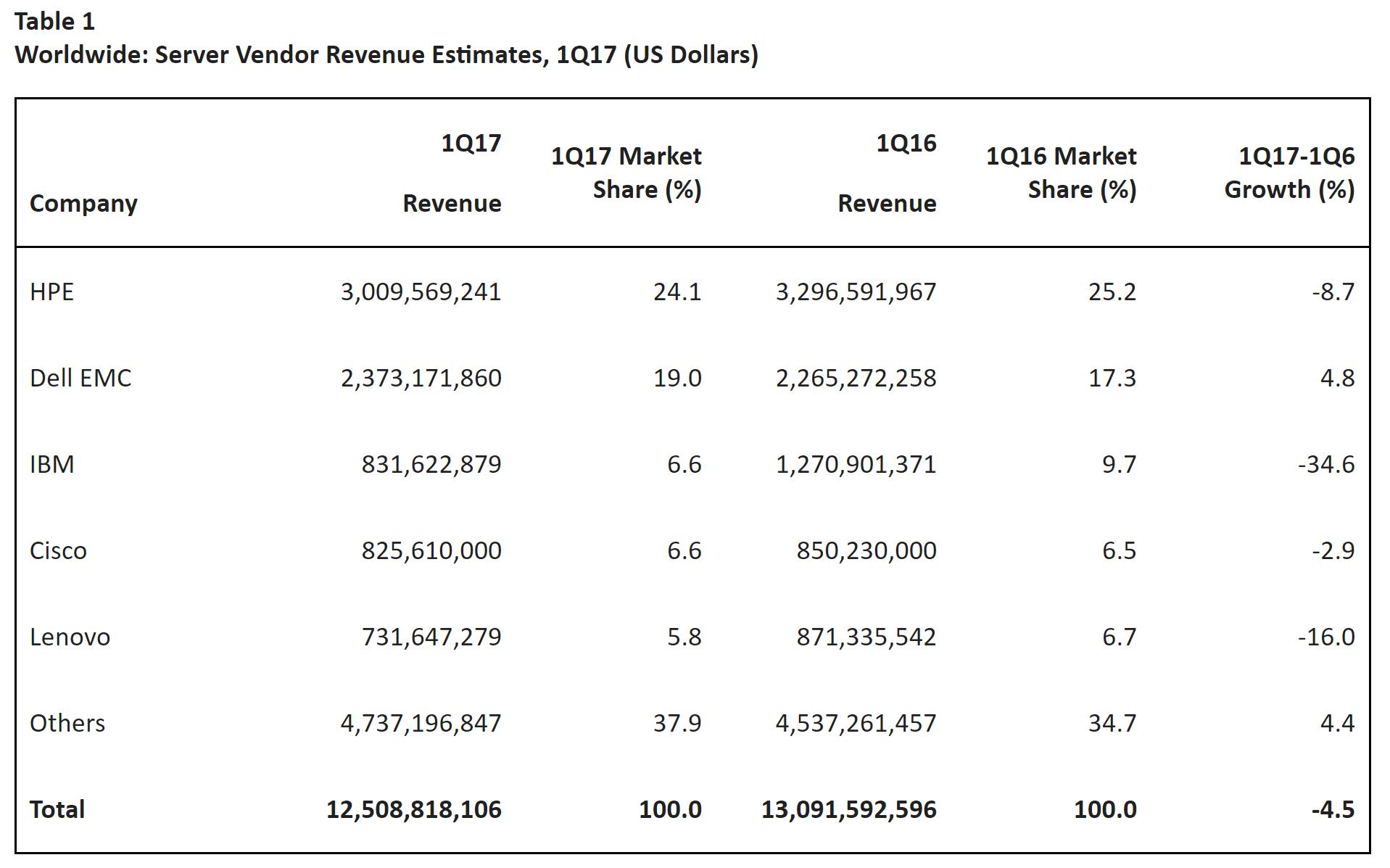Click the 'Company' column header
Screen dimensions: 1390x868
tap(83, 204)
